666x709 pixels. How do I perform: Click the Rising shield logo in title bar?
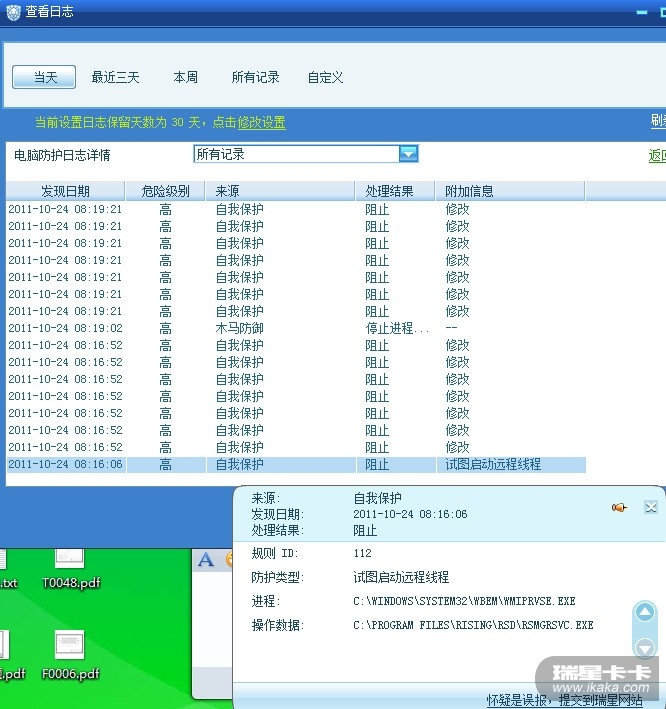tap(13, 12)
